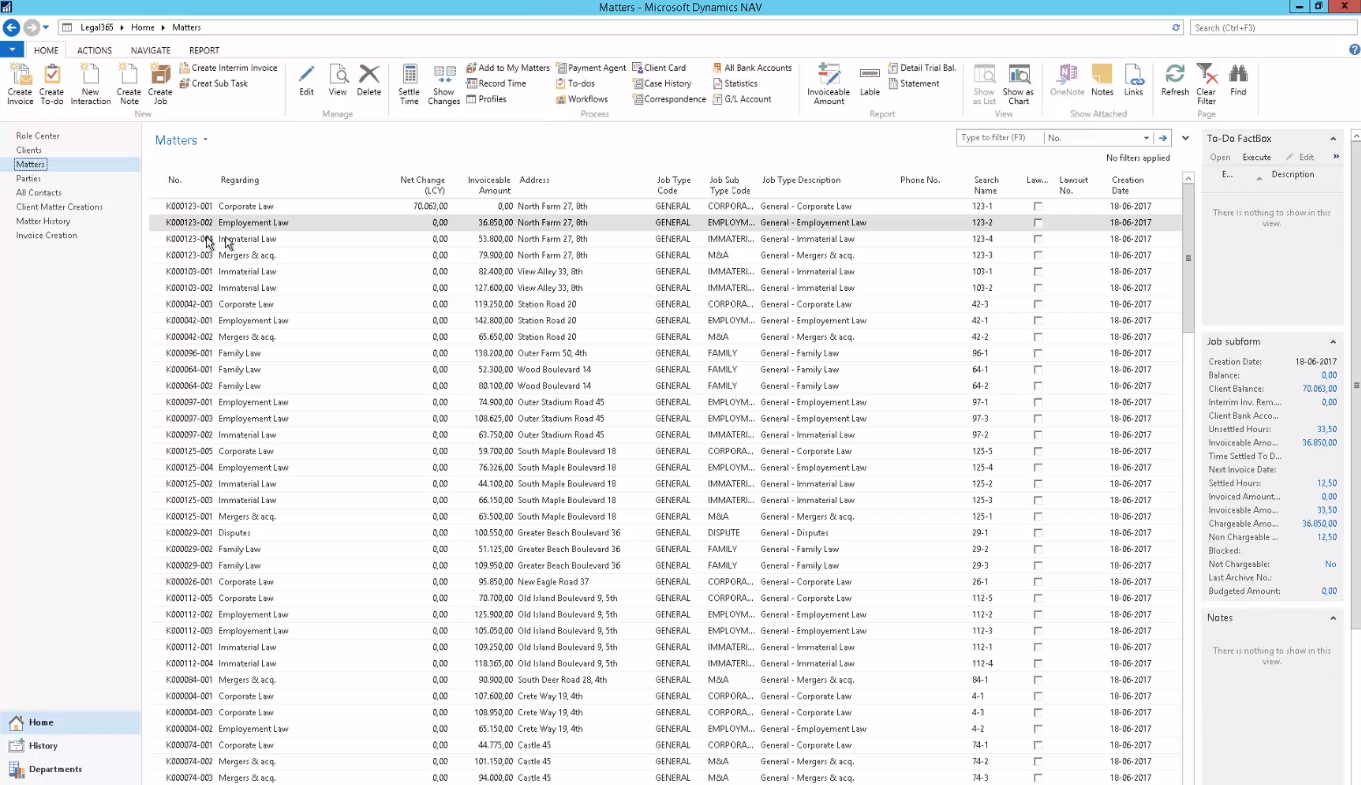This screenshot has width=1361, height=785.
Task: Tick the Lawsuit checkbox for K000123-001
Action: pos(1038,206)
